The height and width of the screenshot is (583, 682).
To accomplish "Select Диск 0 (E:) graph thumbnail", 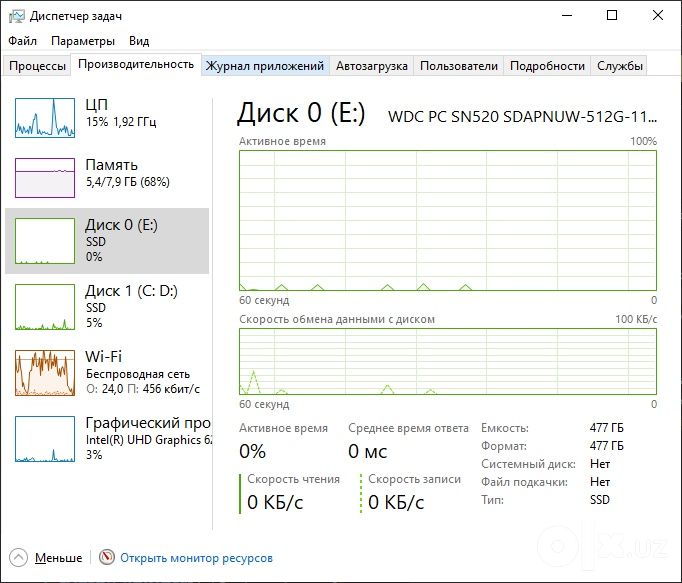I will coord(45,241).
